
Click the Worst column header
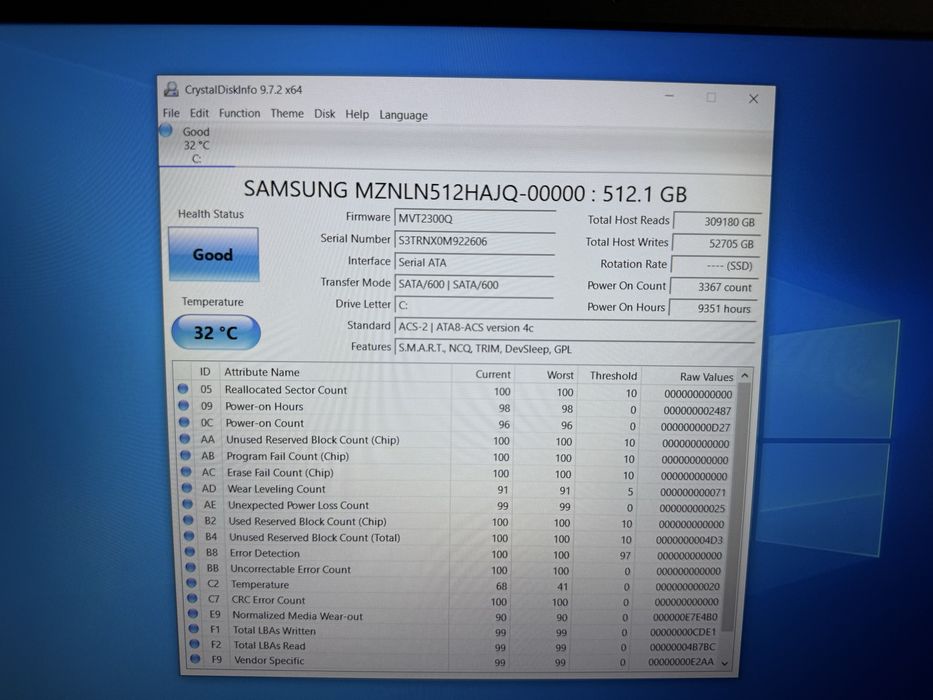click(x=547, y=375)
